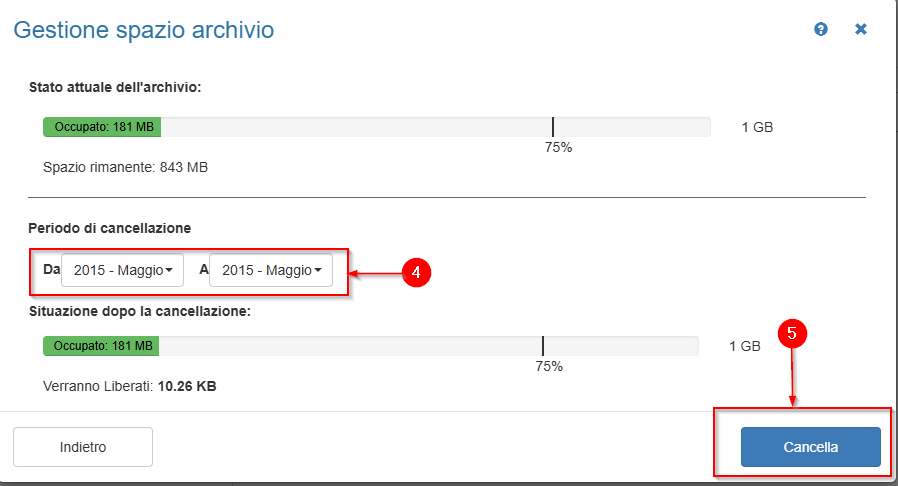Select the "Spazio rimanente: 843 MB" text
The height and width of the screenshot is (486, 898).
[125, 167]
